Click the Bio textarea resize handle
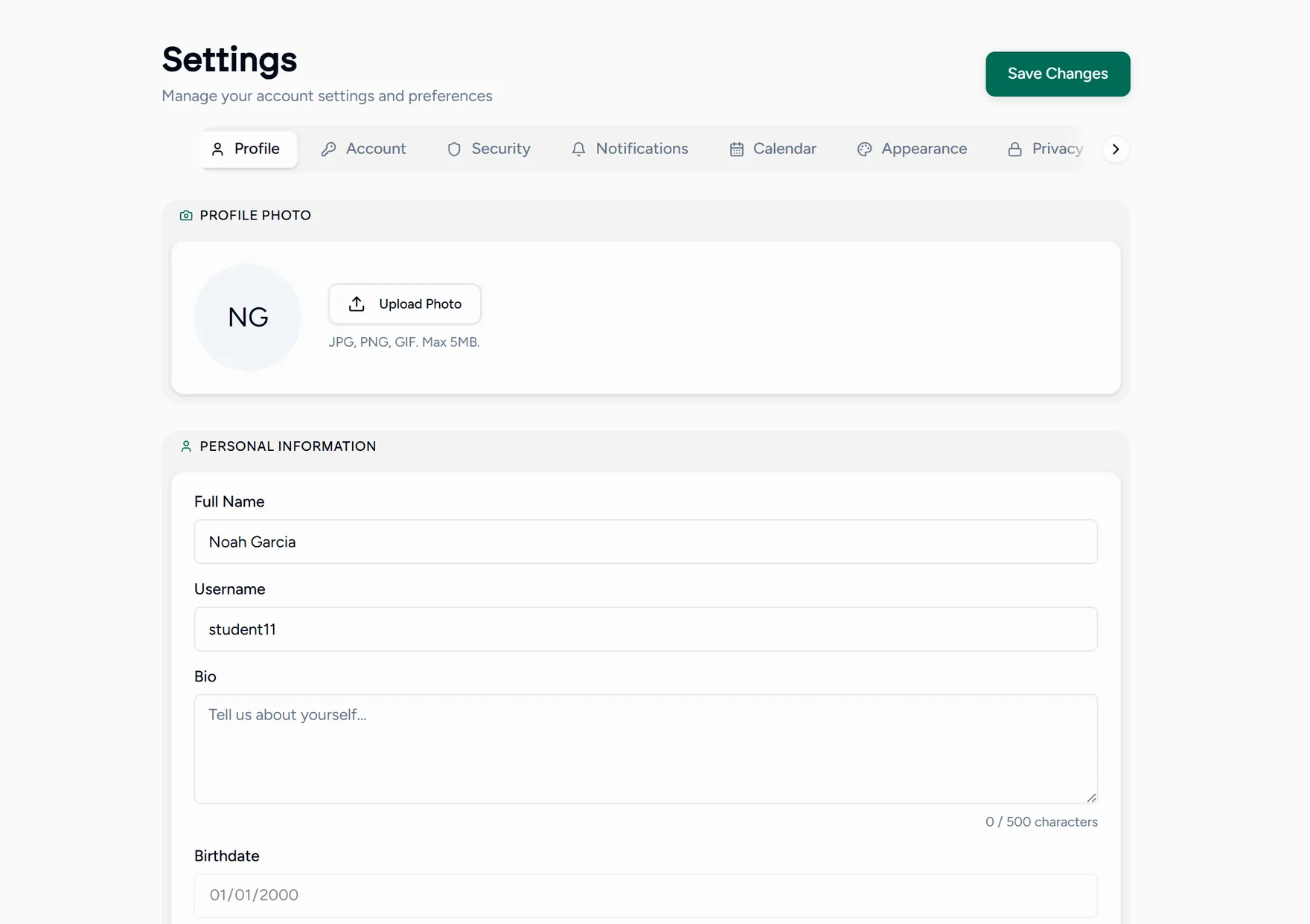 pyautogui.click(x=1091, y=798)
